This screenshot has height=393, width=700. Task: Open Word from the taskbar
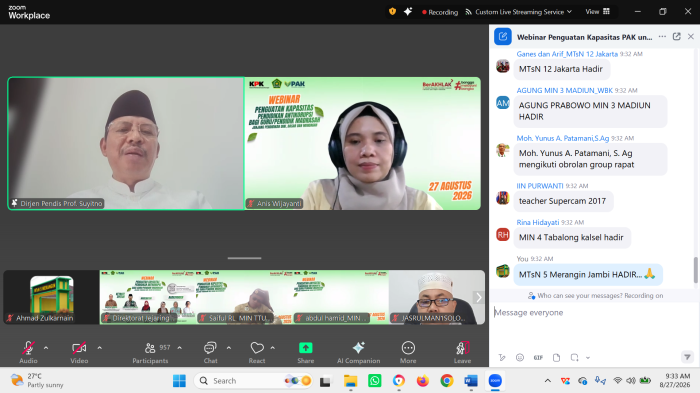pyautogui.click(x=471, y=381)
